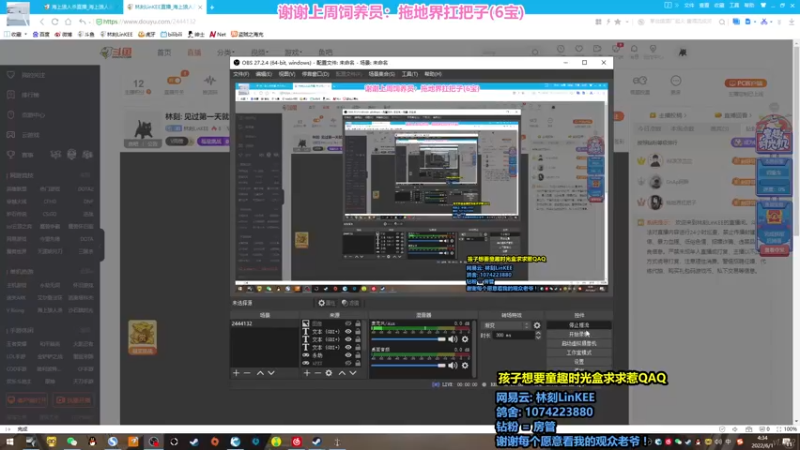The height and width of the screenshot is (450, 800).
Task: Reload the browser page
Action: [x=55, y=22]
